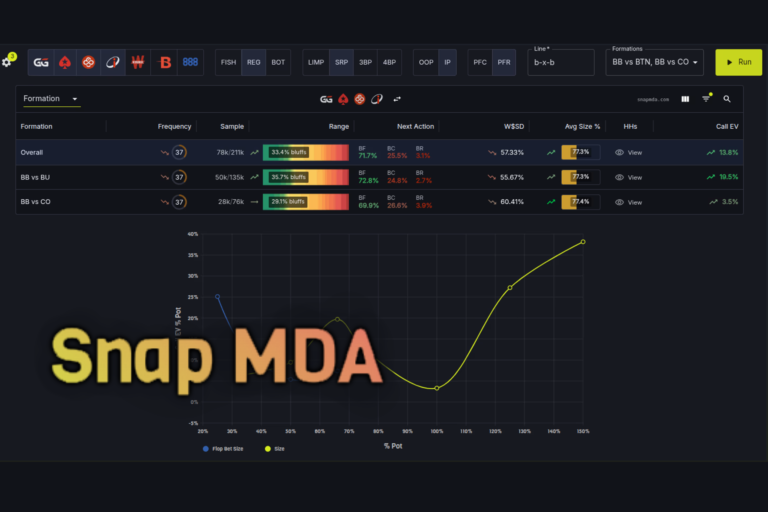
Task: View hand histories for BB vs CO
Action: (x=628, y=202)
